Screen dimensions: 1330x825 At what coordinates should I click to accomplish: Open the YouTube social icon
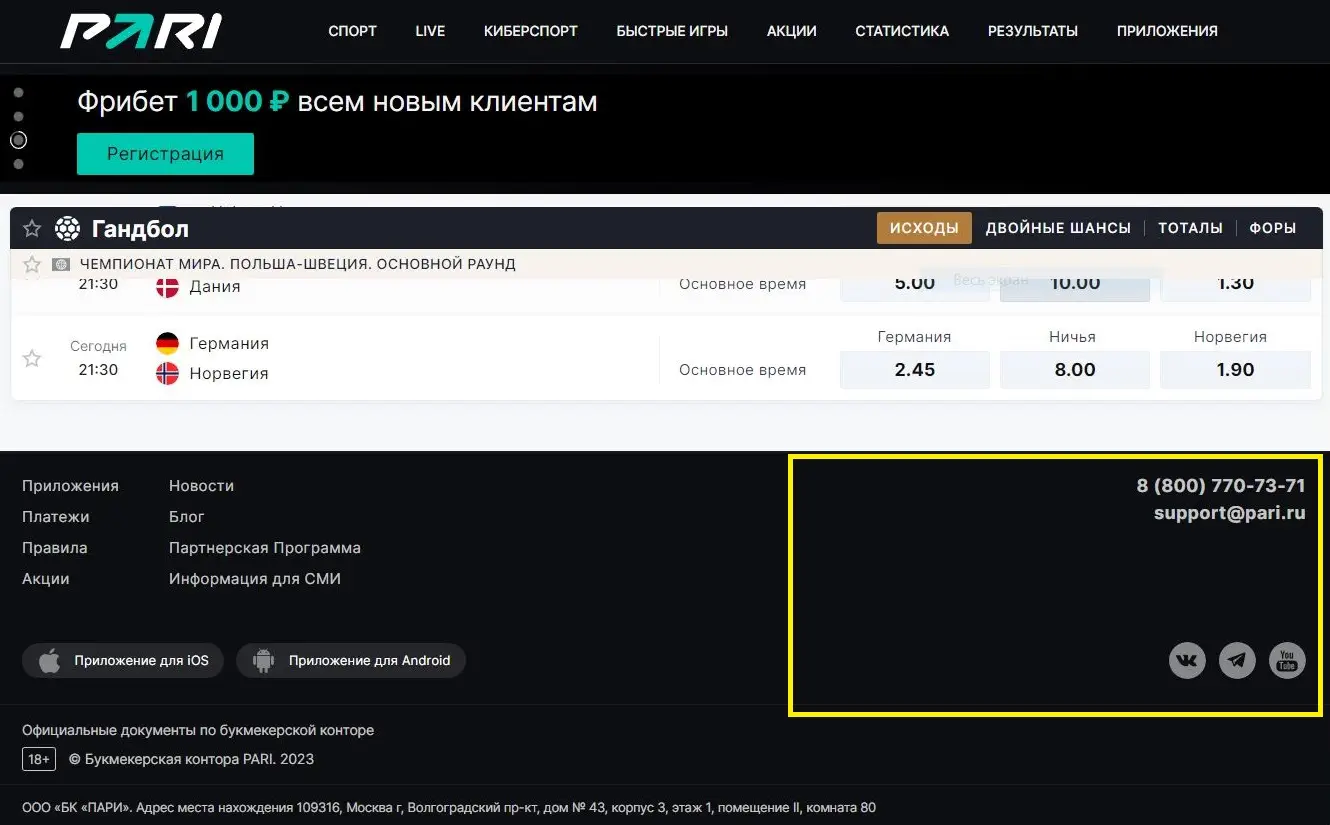click(x=1287, y=661)
